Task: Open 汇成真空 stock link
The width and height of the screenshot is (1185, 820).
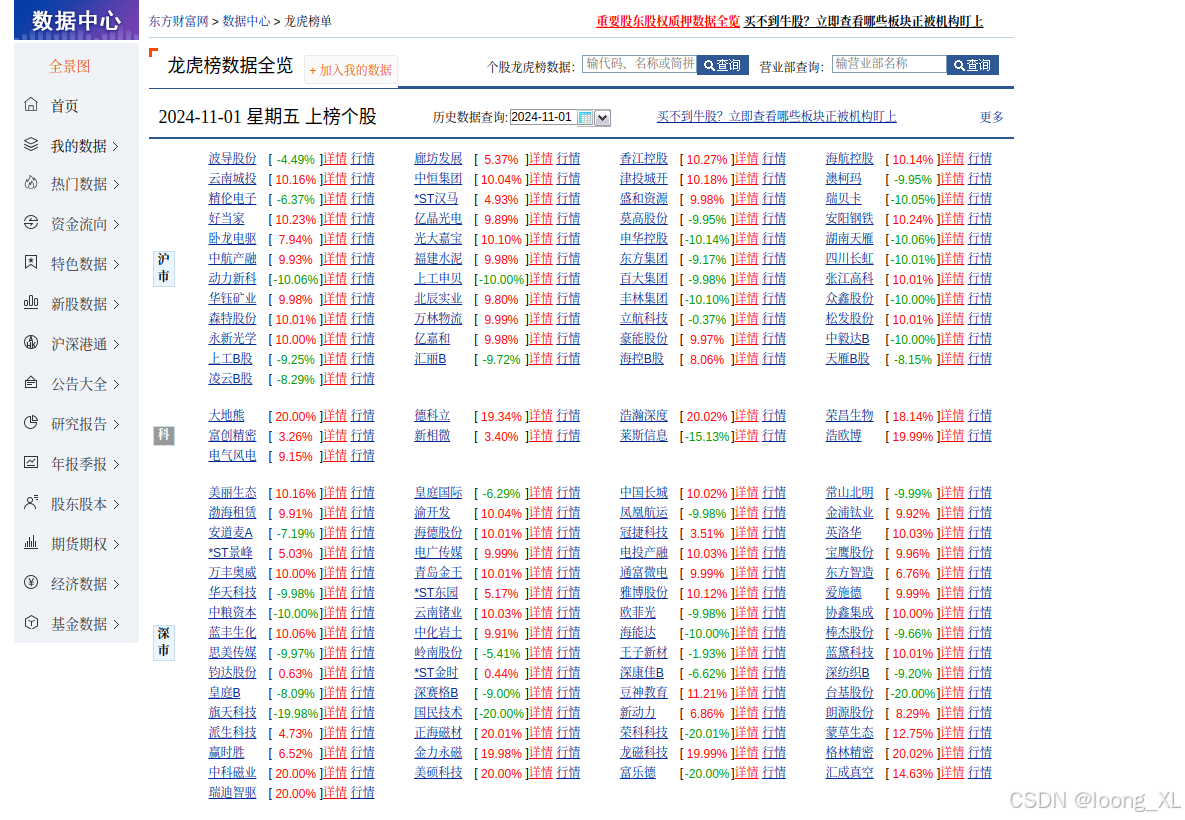Action: click(849, 772)
